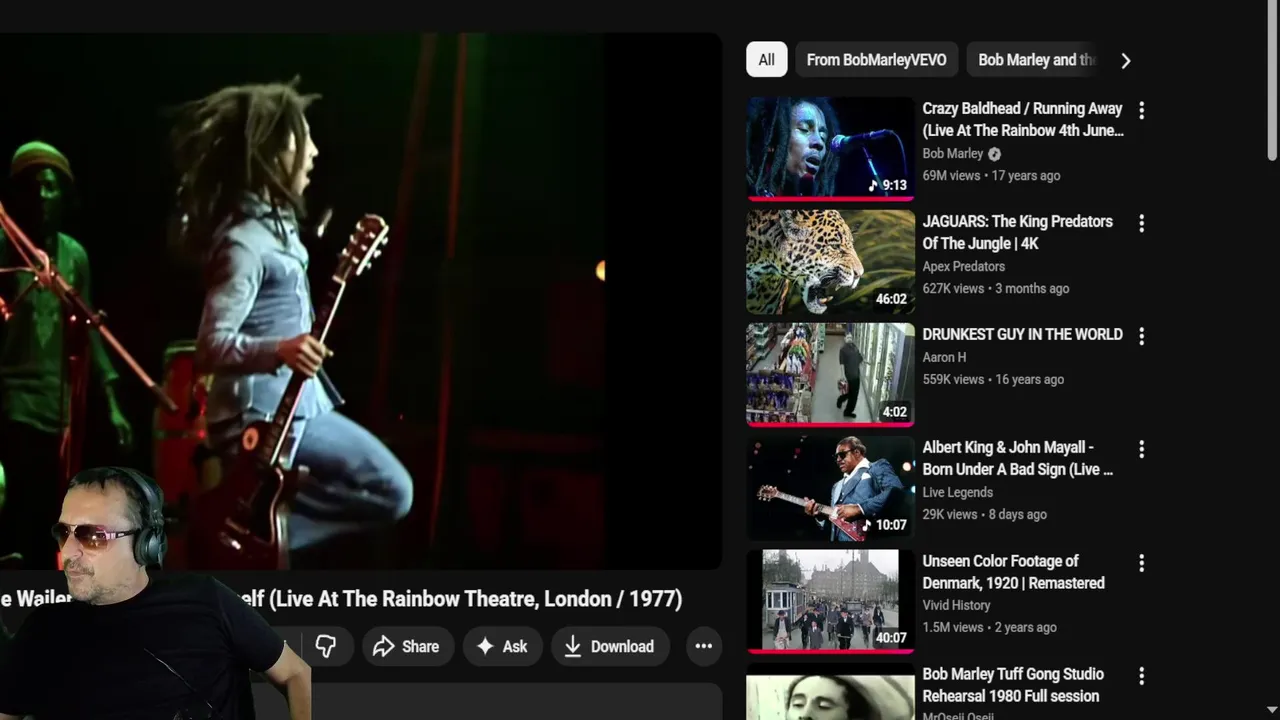Click the 9:13 duration badge
The width and height of the screenshot is (1280, 720).
pos(888,186)
